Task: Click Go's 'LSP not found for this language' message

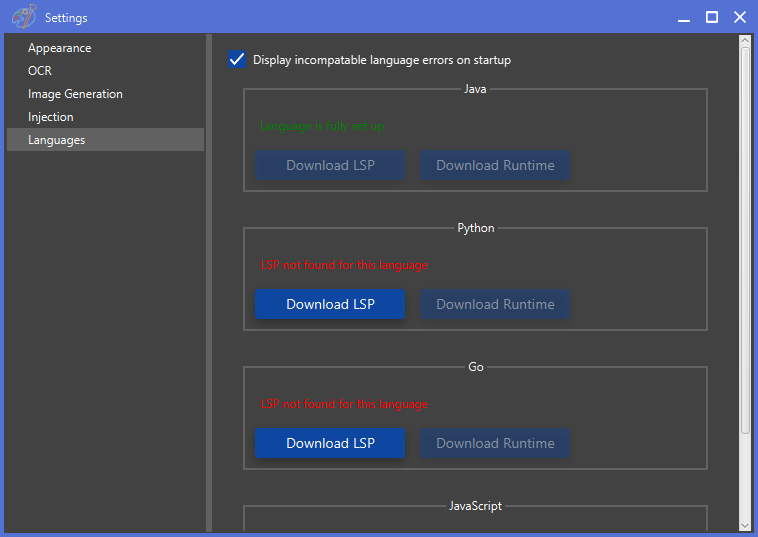Action: tap(344, 404)
